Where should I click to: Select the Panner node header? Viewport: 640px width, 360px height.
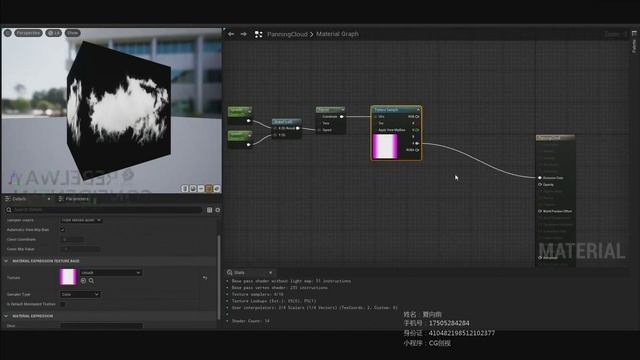330,110
